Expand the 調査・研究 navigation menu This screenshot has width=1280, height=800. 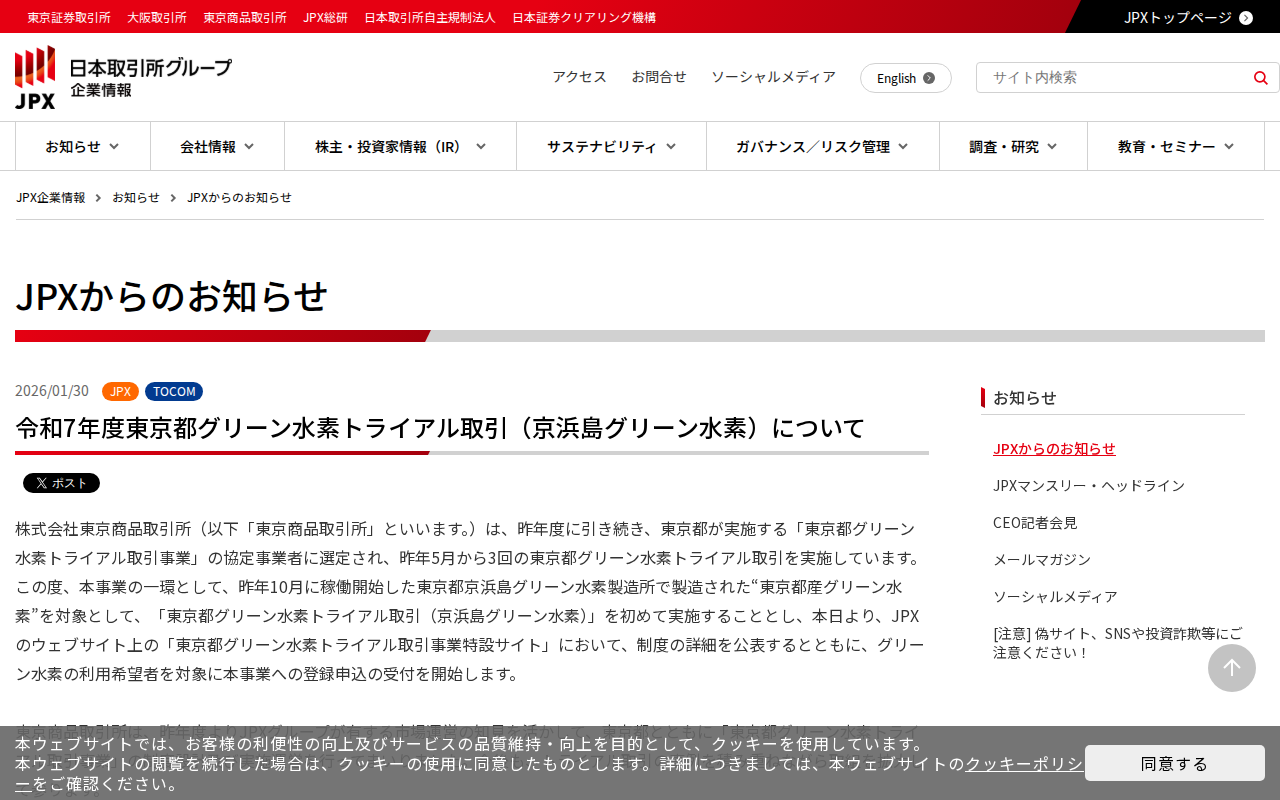[1013, 146]
